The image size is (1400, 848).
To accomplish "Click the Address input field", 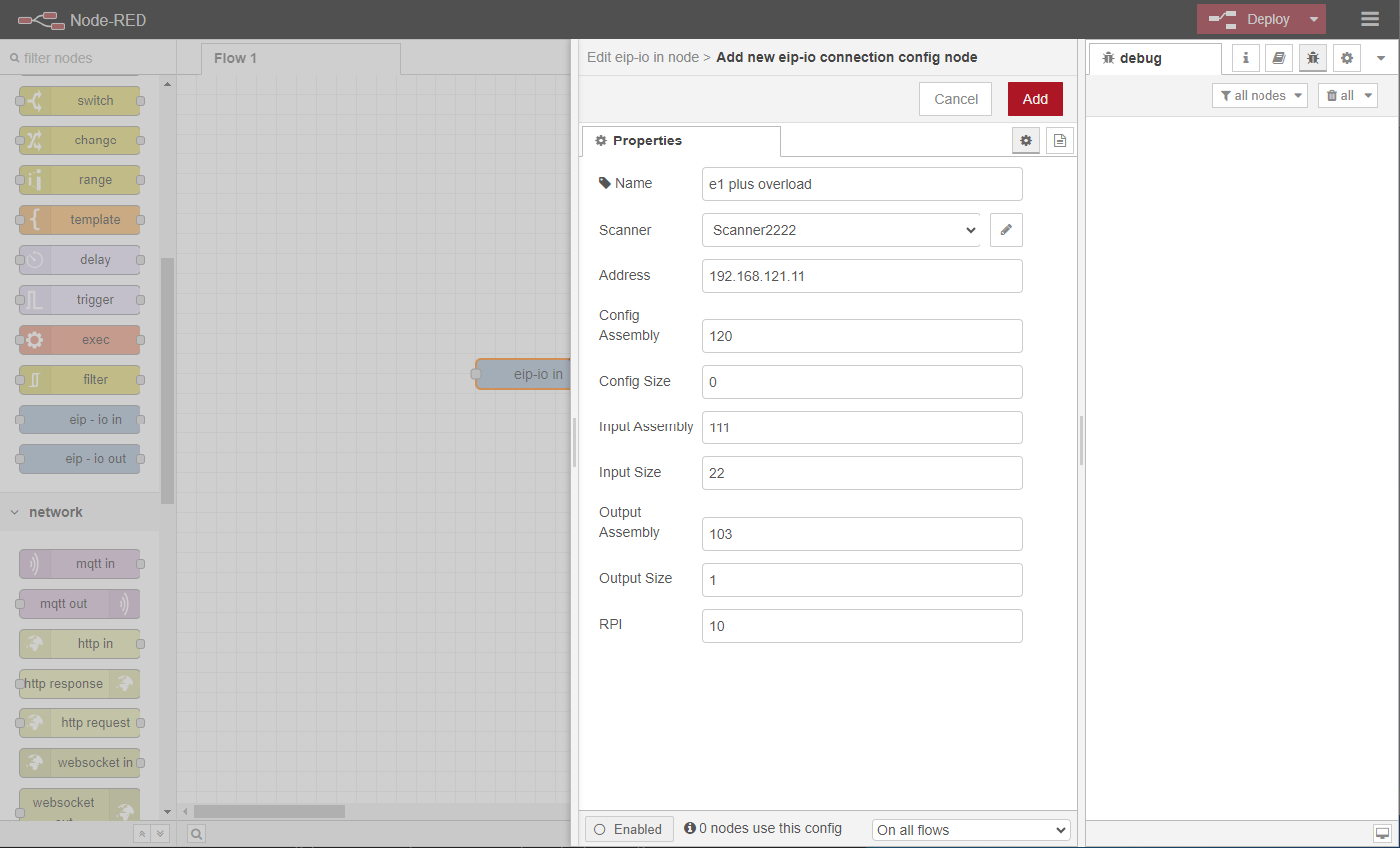I will click(863, 276).
